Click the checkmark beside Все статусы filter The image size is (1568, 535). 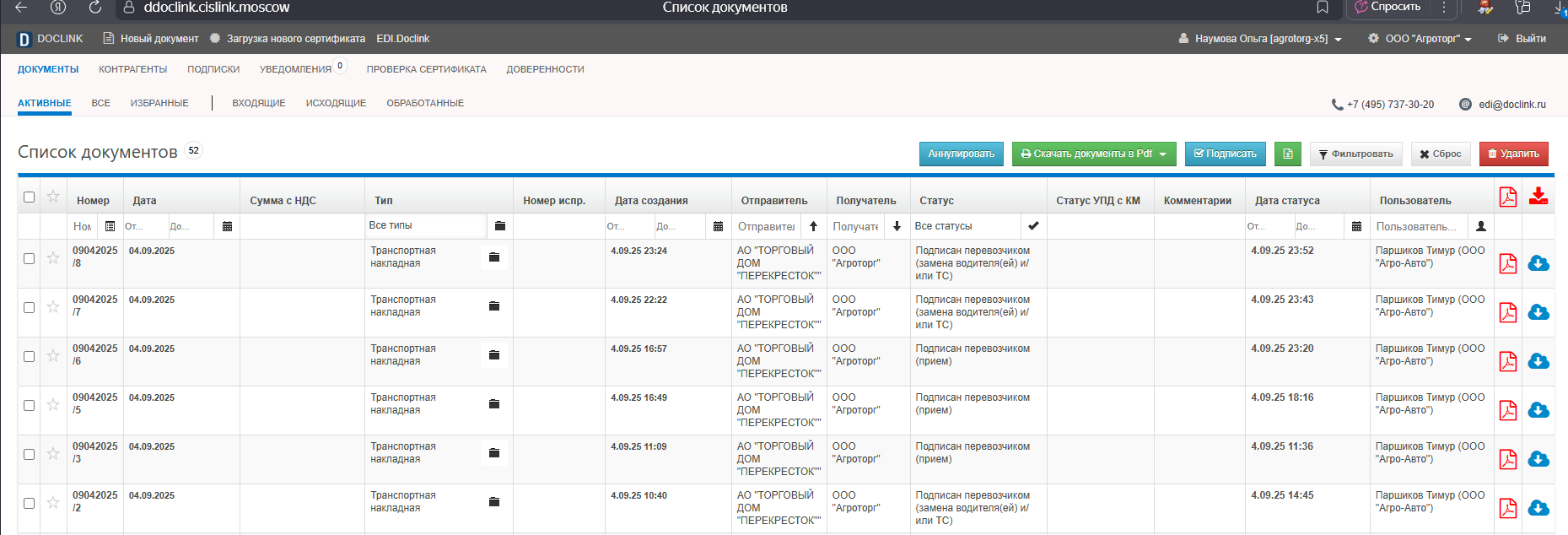click(x=1033, y=226)
